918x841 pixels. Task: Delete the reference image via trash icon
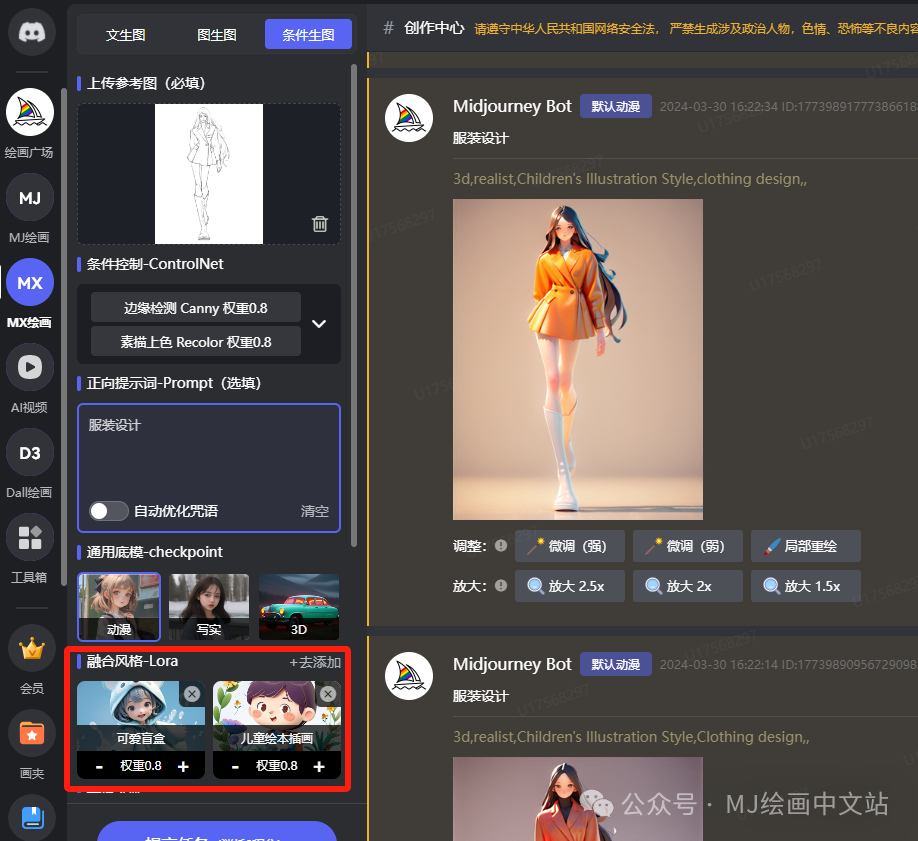pyautogui.click(x=319, y=224)
